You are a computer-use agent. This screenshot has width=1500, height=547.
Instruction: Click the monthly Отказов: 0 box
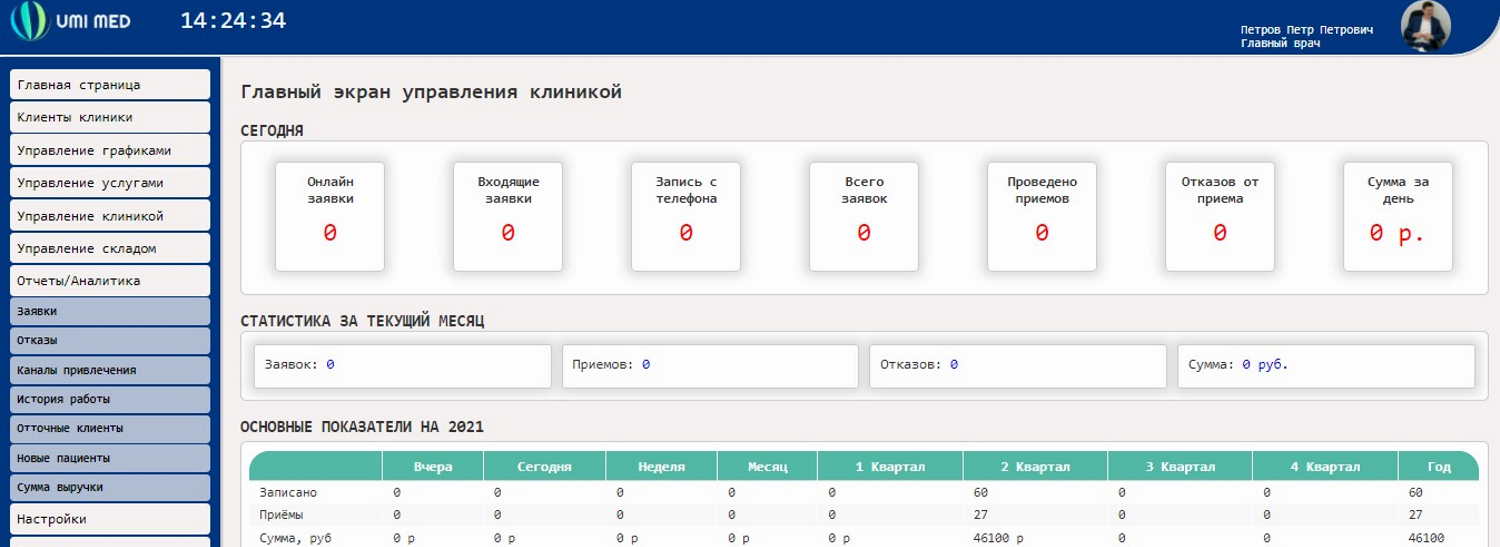point(1018,366)
